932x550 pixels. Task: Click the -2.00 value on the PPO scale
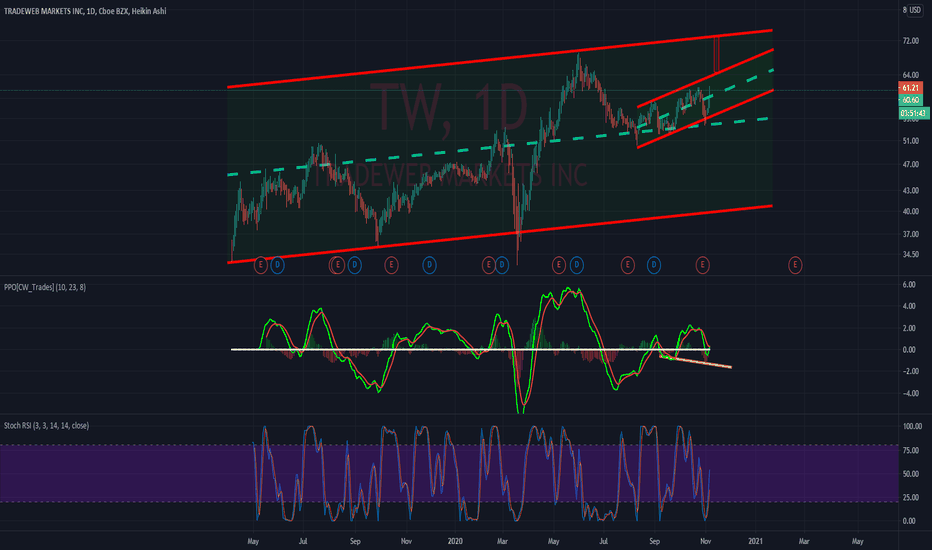pyautogui.click(x=909, y=371)
